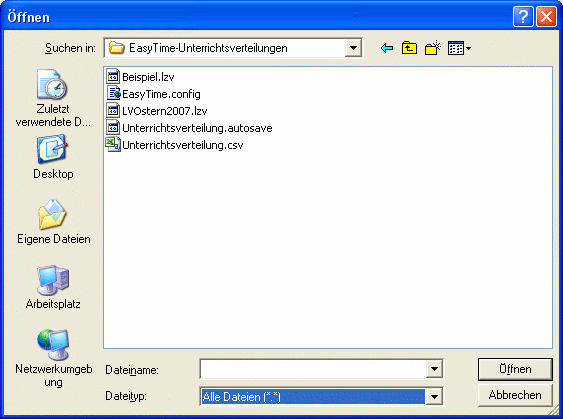Screen dimensions: 563x419
Task: Click the Öffnen button
Action: point(515,369)
